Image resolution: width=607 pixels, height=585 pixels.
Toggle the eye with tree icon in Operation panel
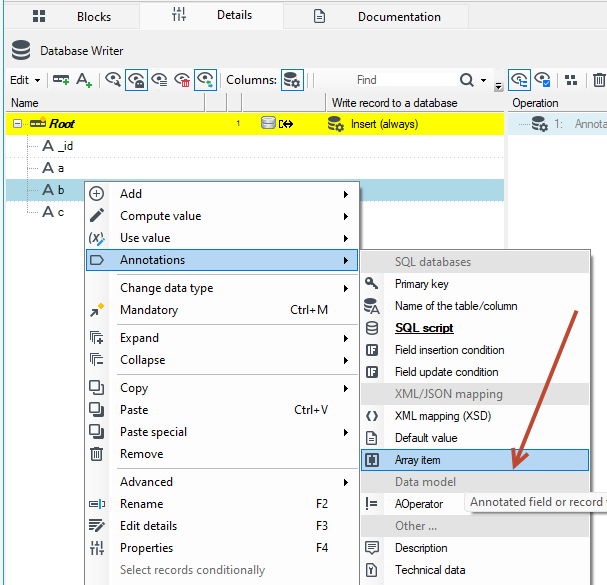(x=519, y=80)
